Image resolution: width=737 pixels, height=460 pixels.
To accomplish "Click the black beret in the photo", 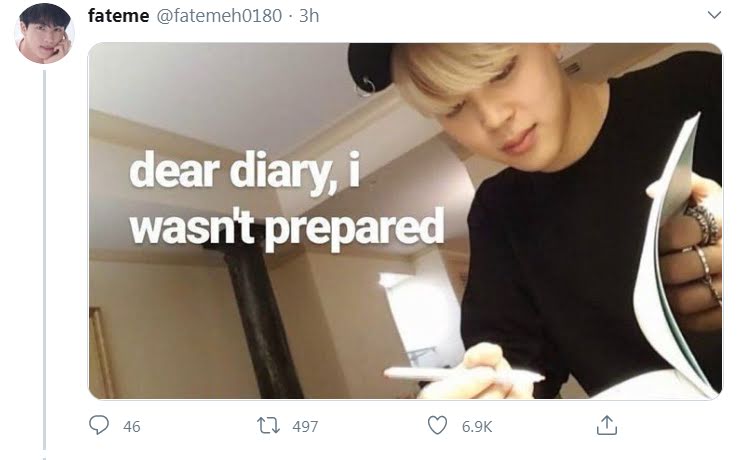I will (x=371, y=67).
